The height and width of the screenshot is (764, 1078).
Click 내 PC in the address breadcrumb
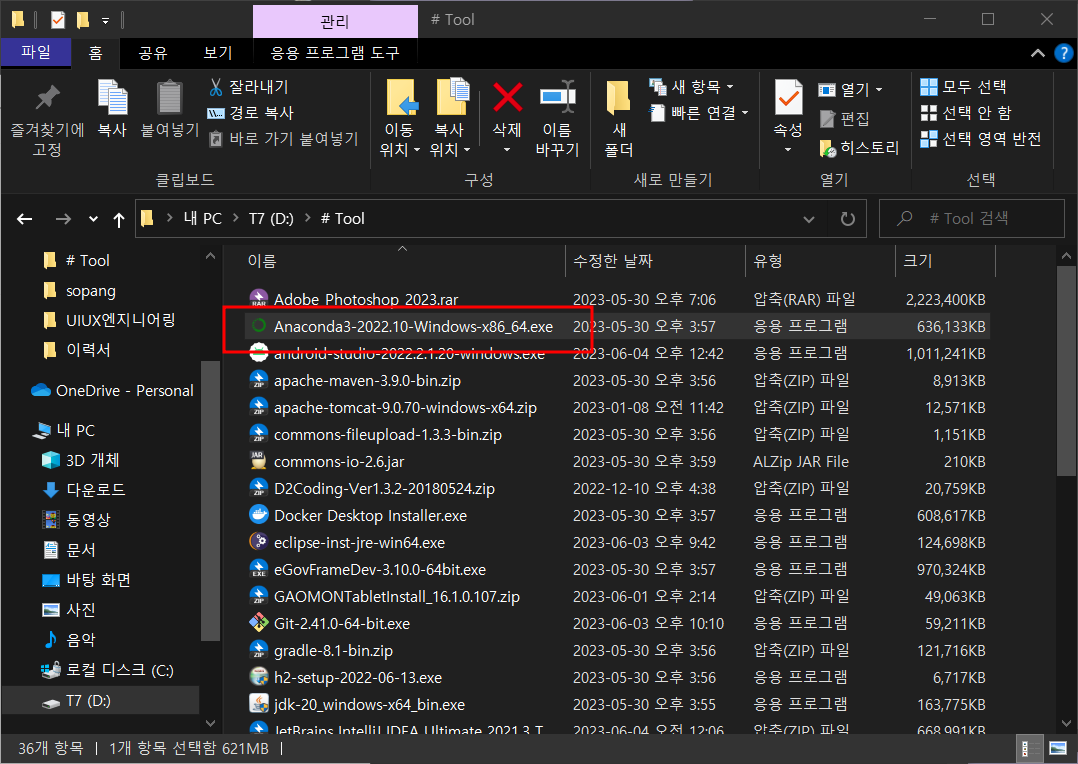[203, 219]
